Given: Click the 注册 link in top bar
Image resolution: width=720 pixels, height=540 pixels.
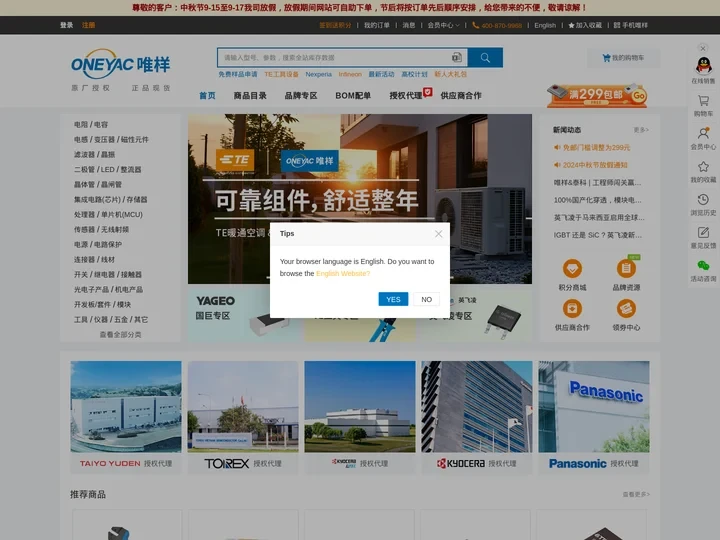Looking at the screenshot, I should 89,25.
